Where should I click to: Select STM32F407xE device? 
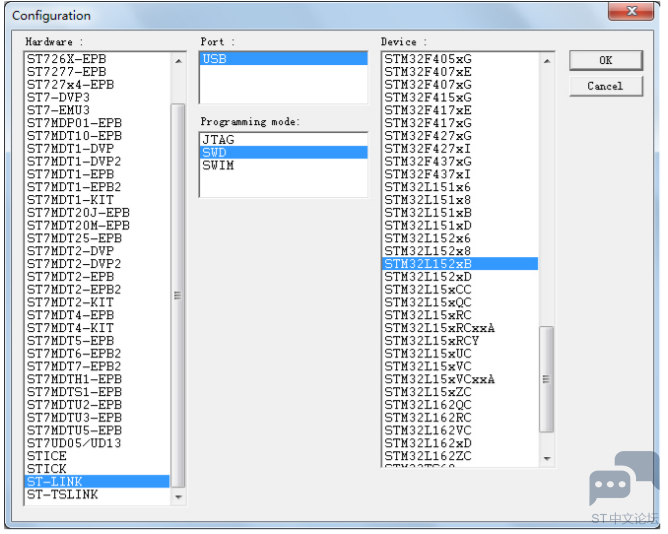[x=460, y=72]
